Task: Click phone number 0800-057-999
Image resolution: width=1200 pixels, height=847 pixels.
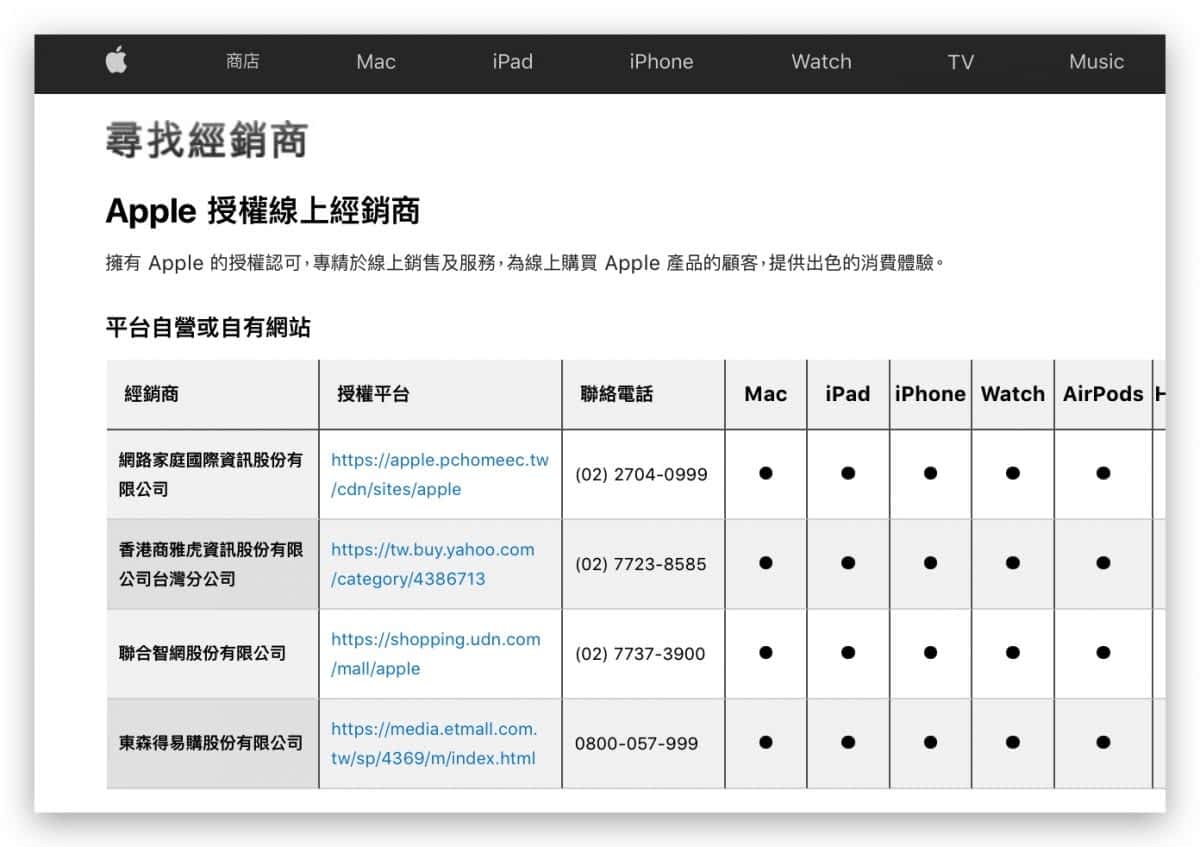Action: point(636,744)
